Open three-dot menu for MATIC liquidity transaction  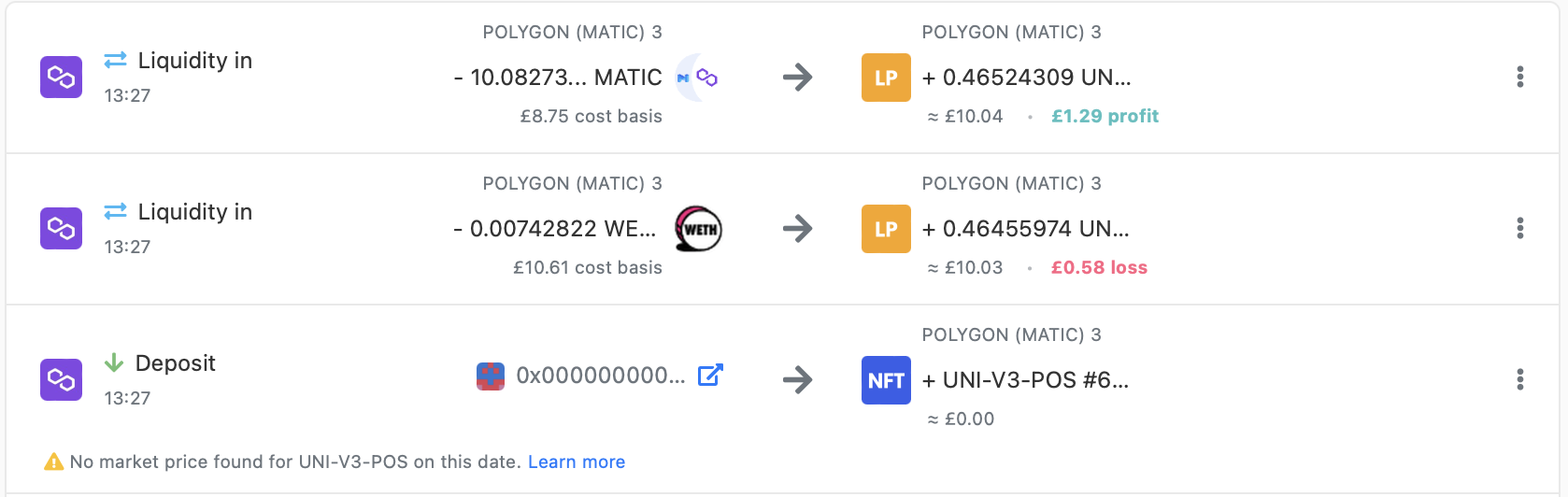[x=1519, y=77]
